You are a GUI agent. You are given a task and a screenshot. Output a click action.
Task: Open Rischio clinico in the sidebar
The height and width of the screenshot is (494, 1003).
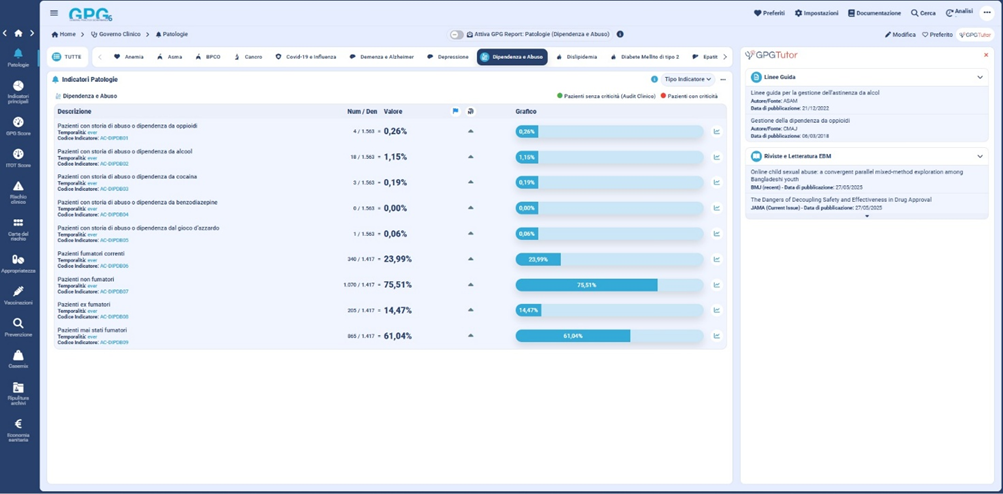pyautogui.click(x=18, y=190)
